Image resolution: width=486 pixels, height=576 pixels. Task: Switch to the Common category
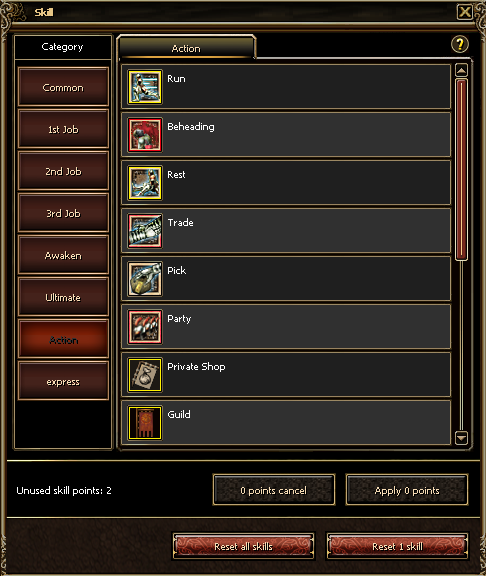click(63, 87)
